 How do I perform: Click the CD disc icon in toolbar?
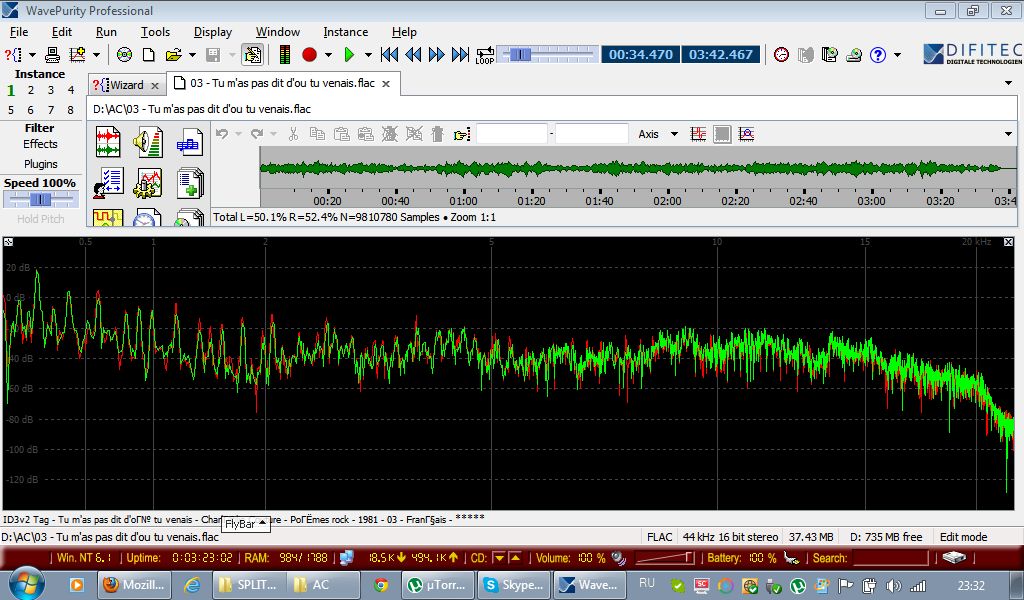pos(124,55)
